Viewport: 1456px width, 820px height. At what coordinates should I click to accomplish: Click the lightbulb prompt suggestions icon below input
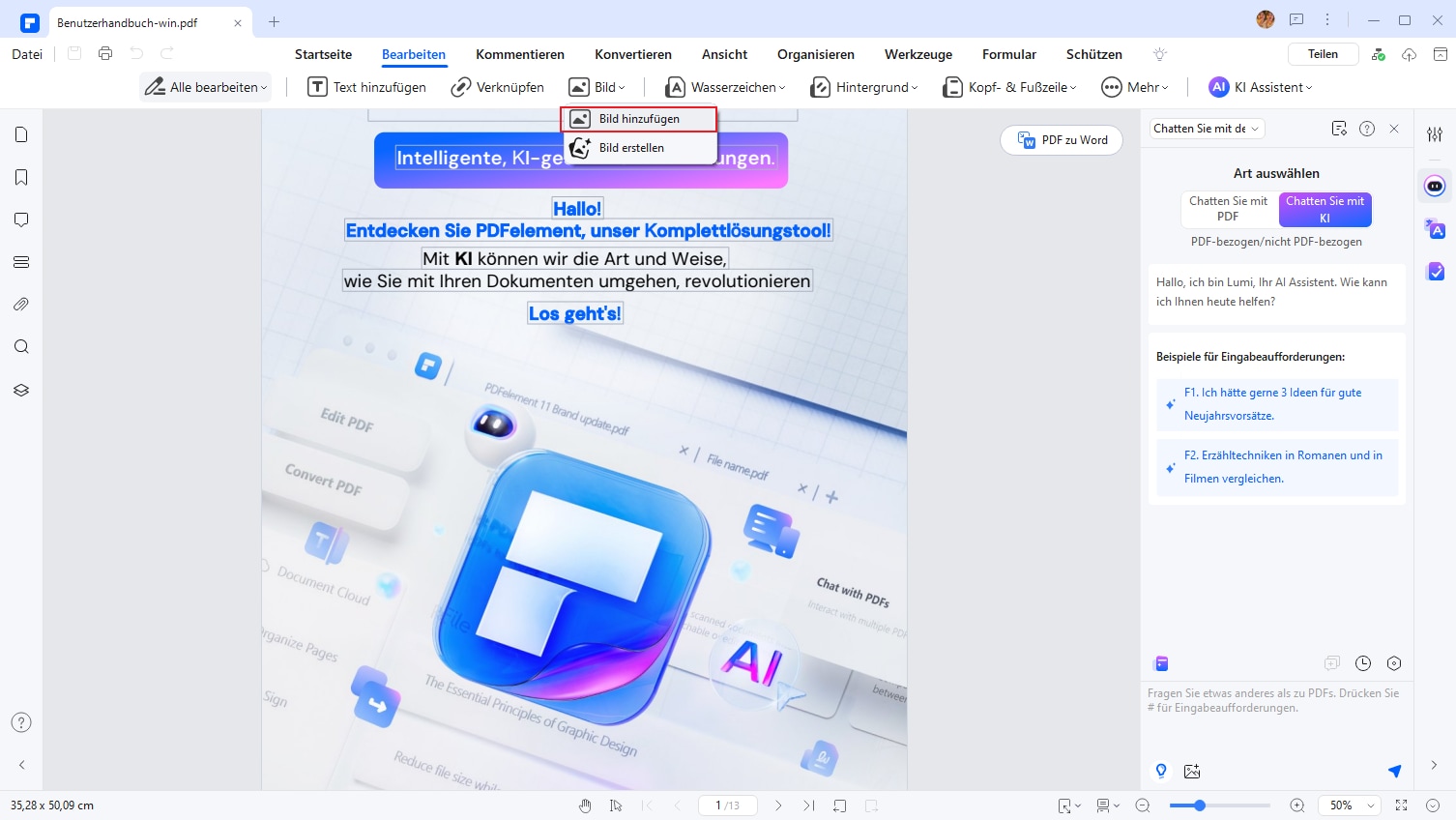click(1161, 771)
